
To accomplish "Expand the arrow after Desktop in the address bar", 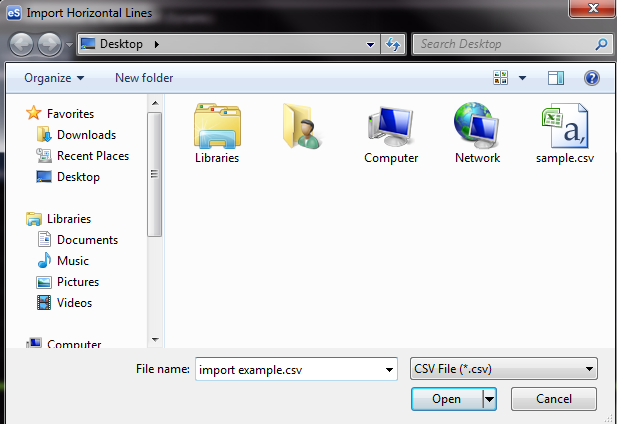I will click(x=157, y=44).
